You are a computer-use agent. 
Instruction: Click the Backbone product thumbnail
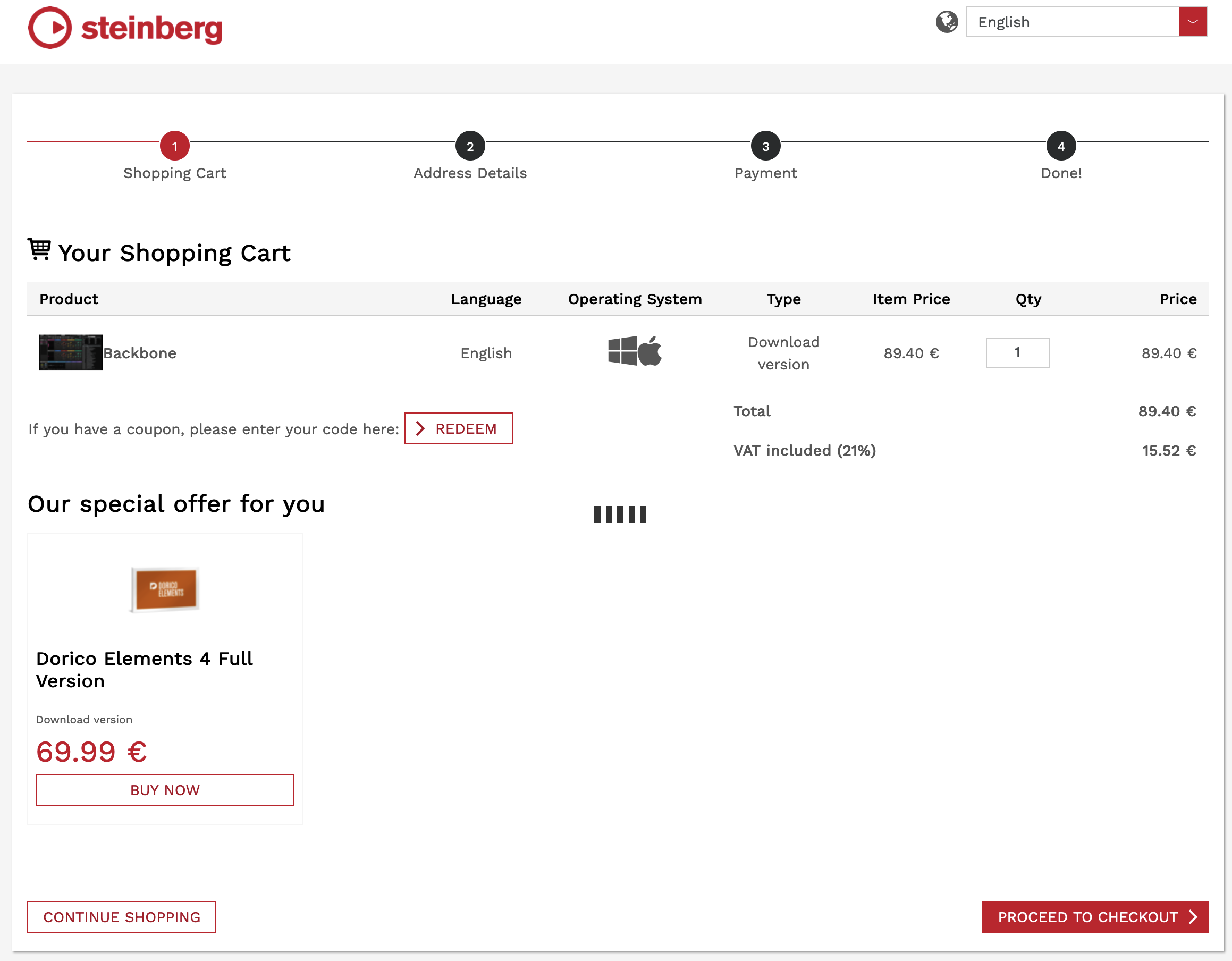click(x=71, y=352)
